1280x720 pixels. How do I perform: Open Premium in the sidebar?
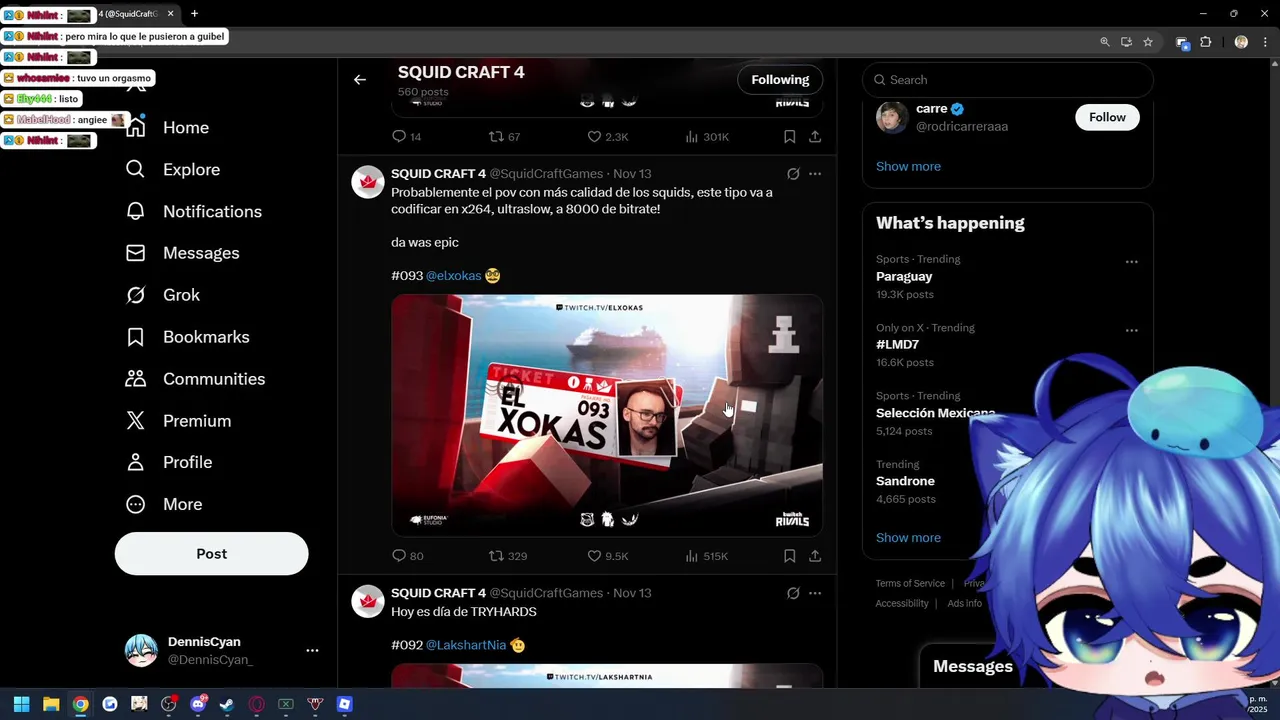178,421
